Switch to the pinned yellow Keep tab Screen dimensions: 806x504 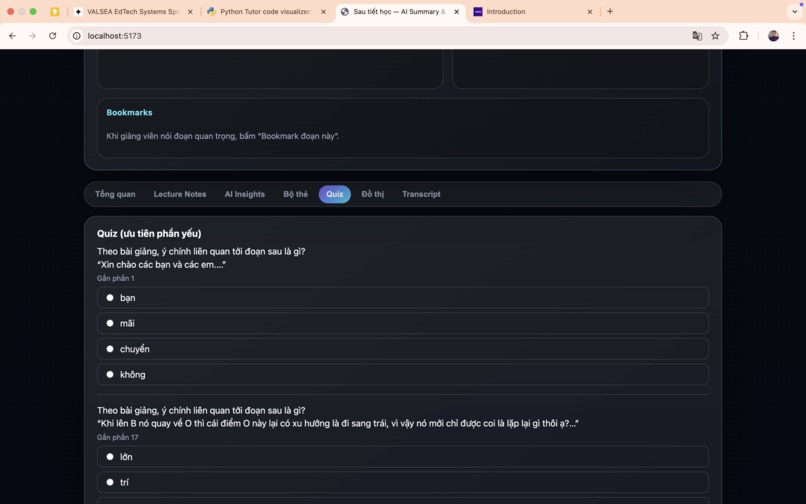(54, 11)
